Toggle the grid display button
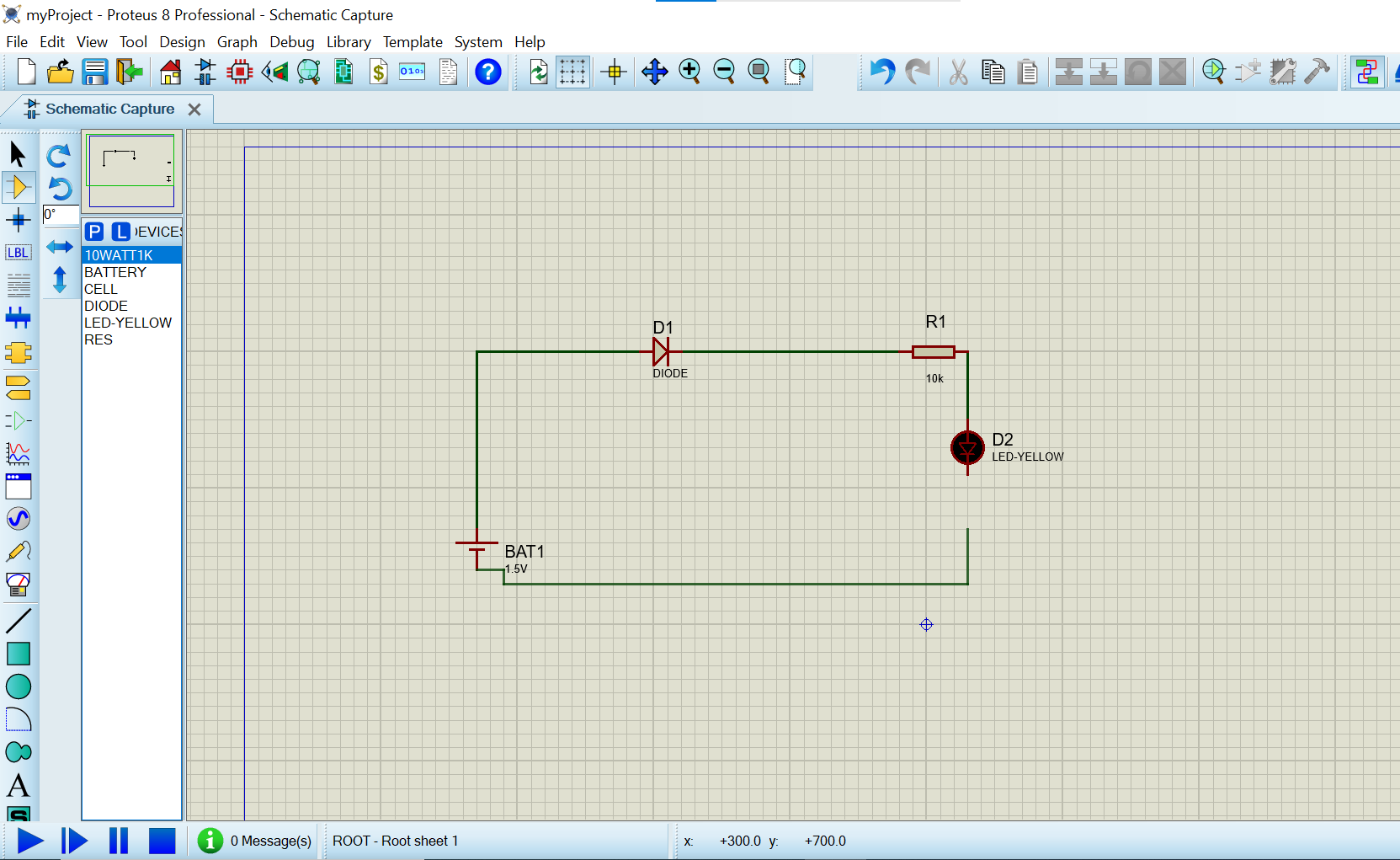This screenshot has height=860, width=1400. 572,72
